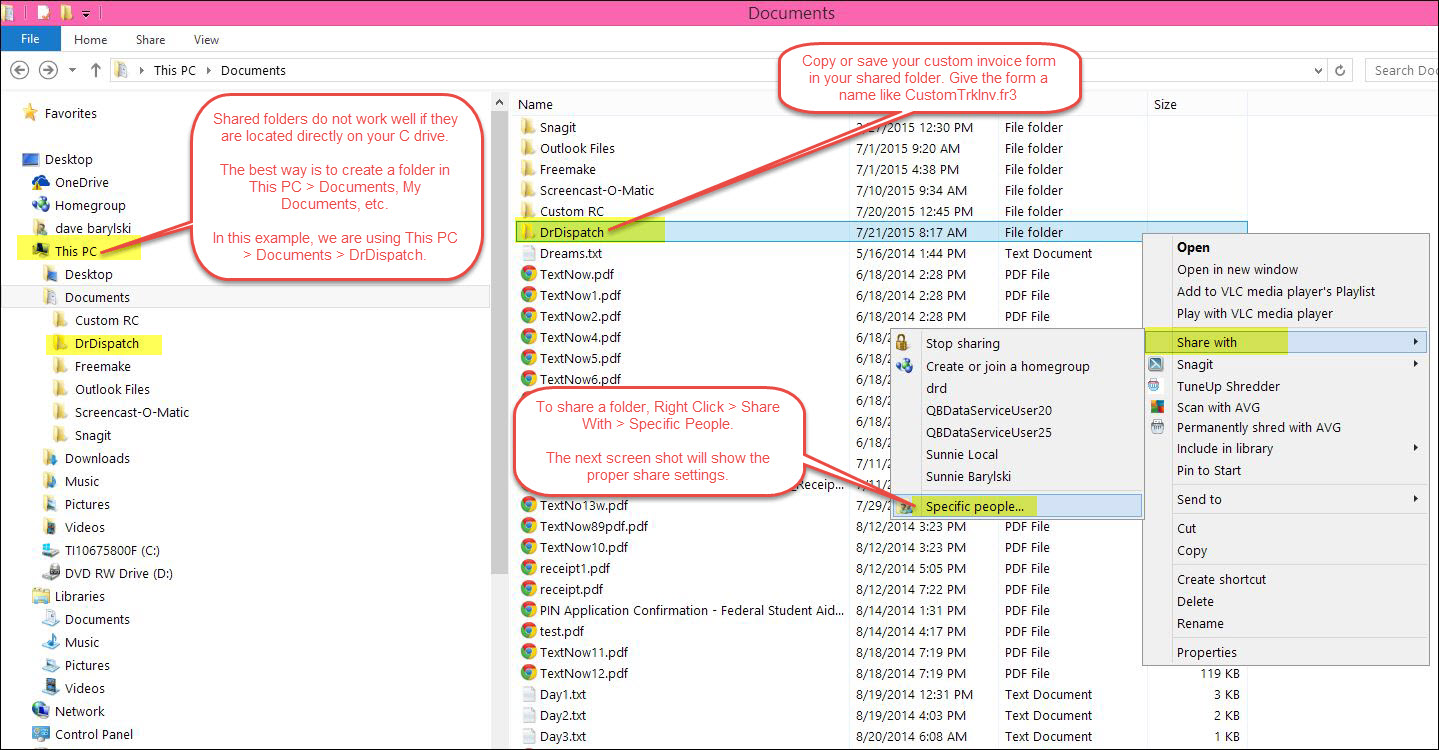Expand Include in library submenu
1439x750 pixels.
(1286, 448)
